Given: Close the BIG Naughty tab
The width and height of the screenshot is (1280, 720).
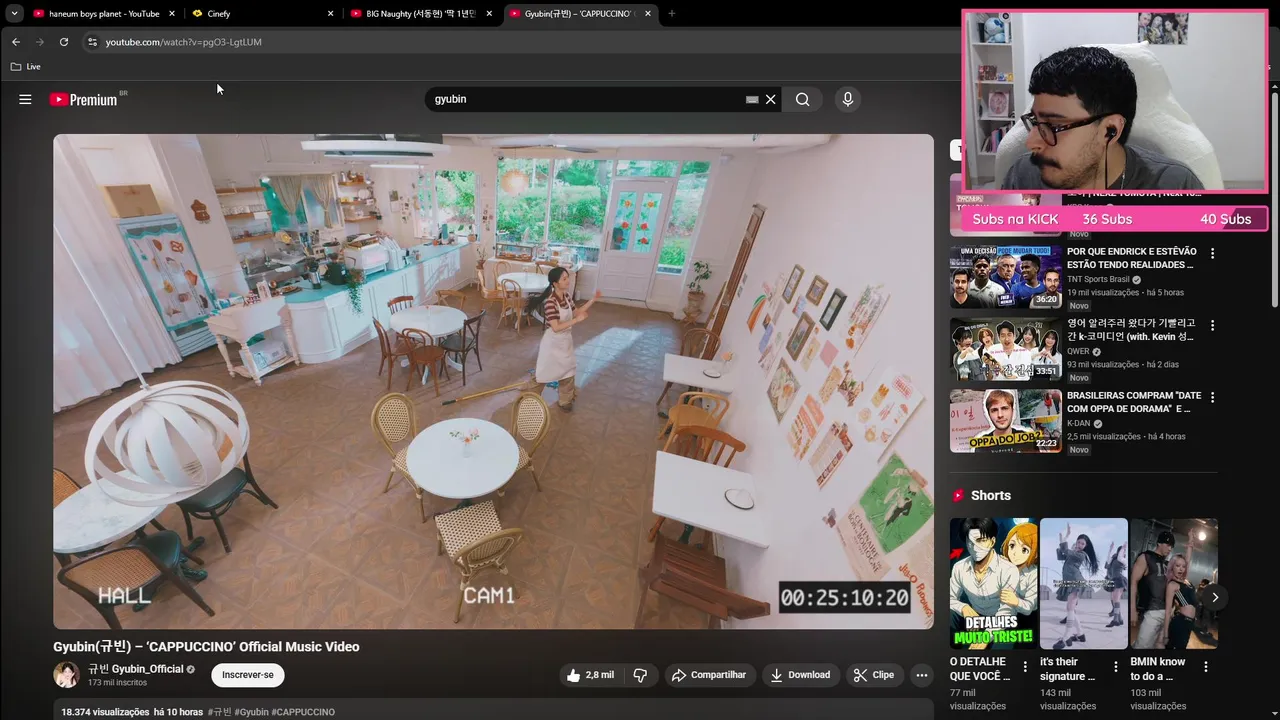Looking at the screenshot, I should tap(489, 14).
